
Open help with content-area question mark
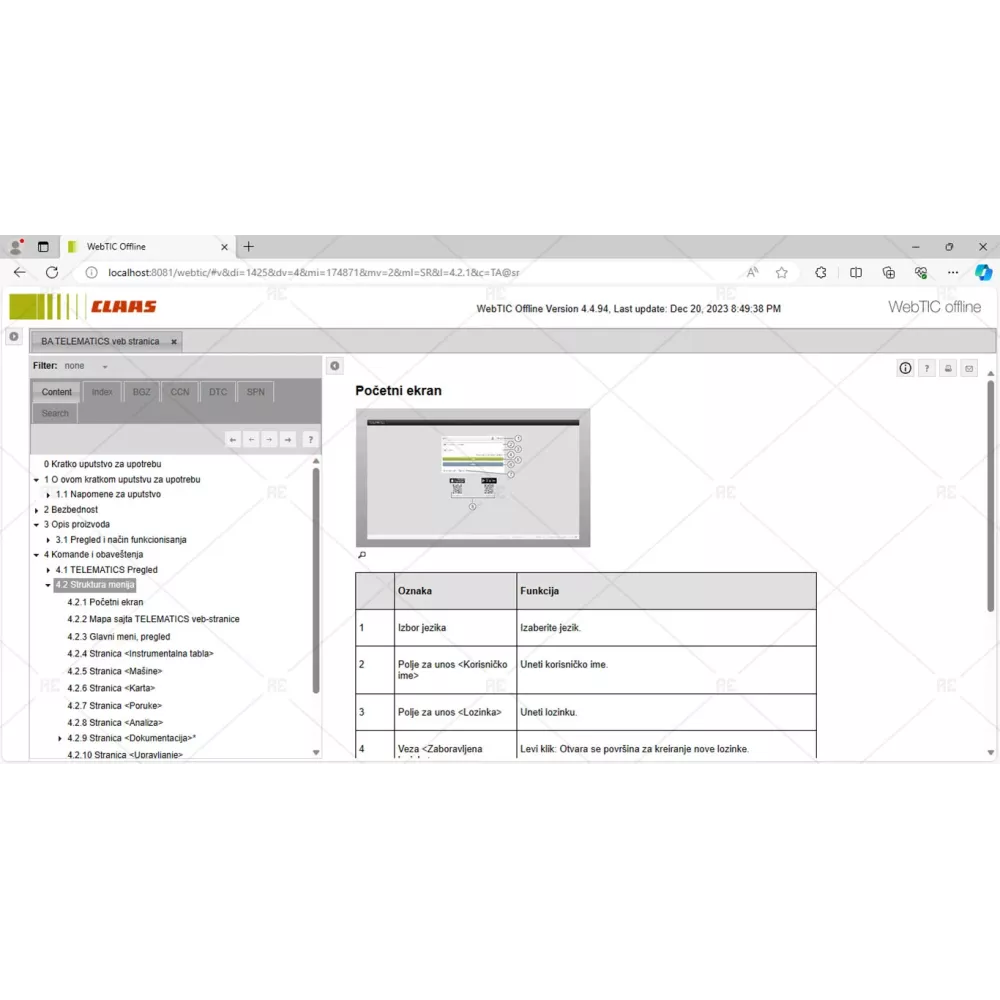pos(927,368)
